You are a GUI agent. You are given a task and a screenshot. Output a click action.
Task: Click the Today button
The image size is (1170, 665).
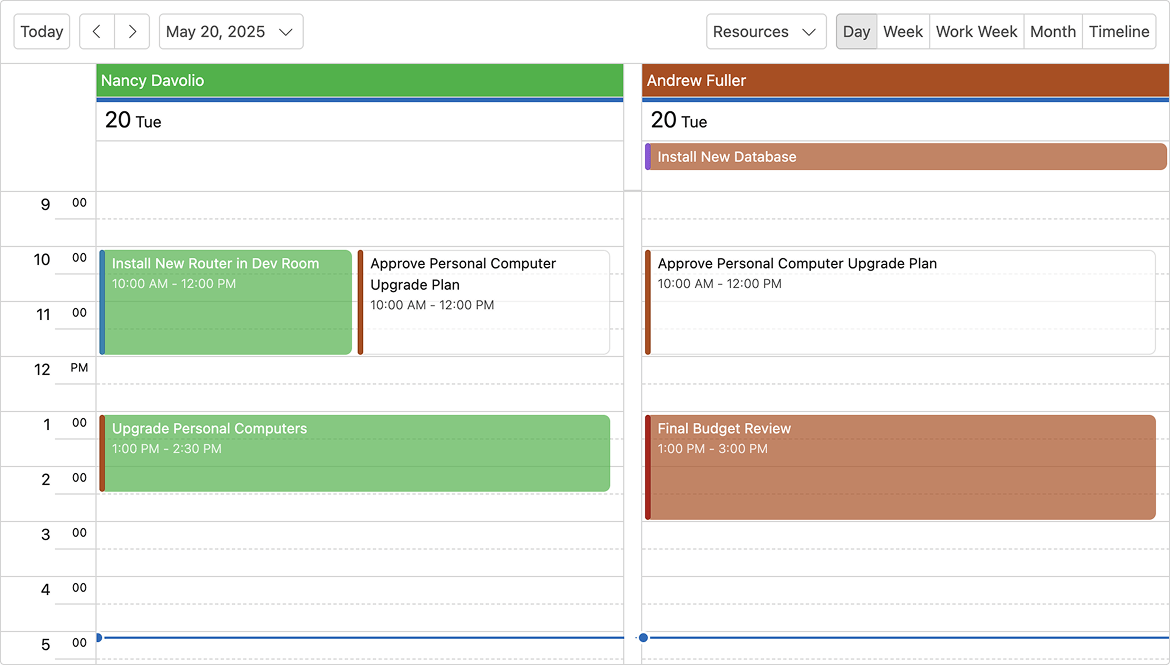point(41,31)
